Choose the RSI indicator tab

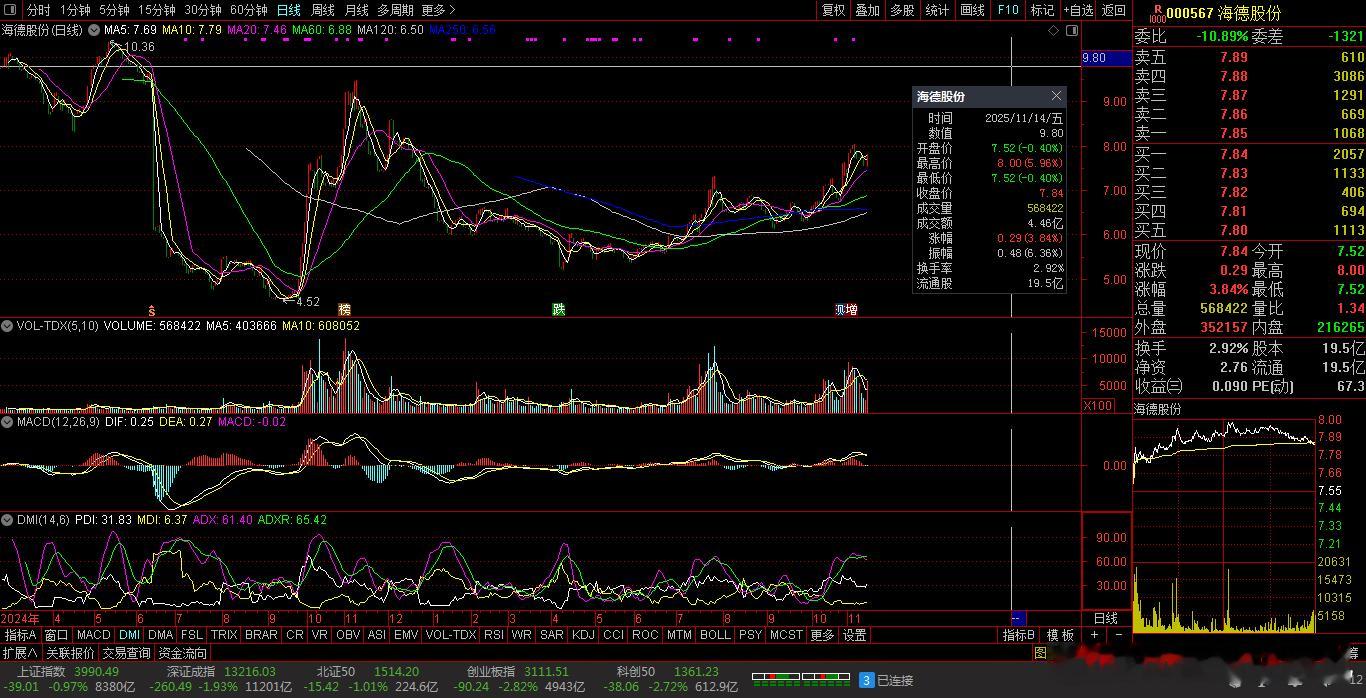493,635
